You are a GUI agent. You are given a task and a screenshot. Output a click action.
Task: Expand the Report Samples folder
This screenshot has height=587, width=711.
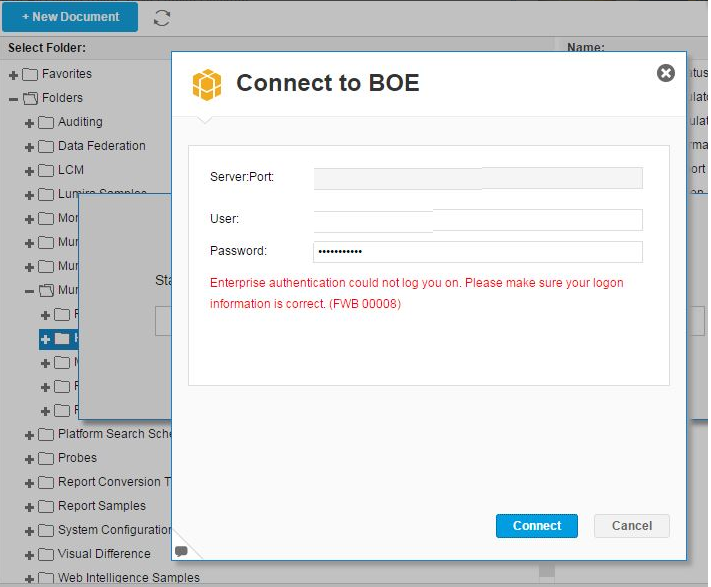(29, 507)
